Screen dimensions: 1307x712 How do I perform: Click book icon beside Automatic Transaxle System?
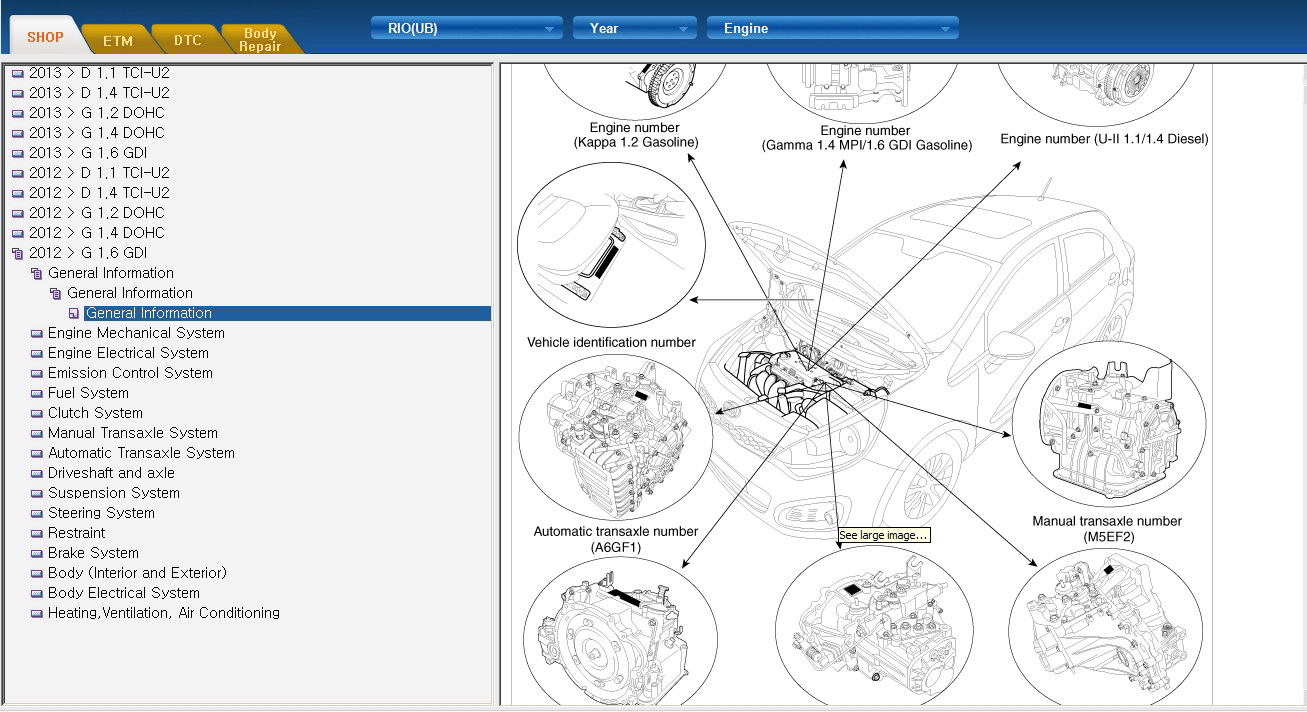point(37,453)
